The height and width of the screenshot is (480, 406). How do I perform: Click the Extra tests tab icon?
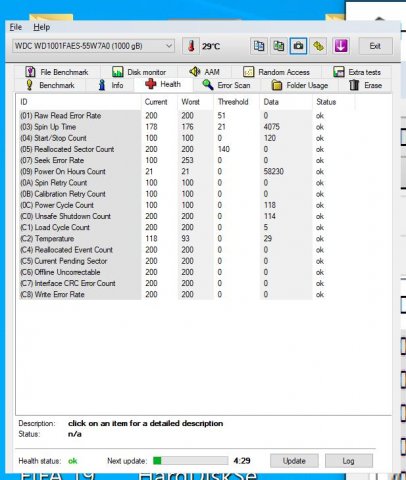339,72
